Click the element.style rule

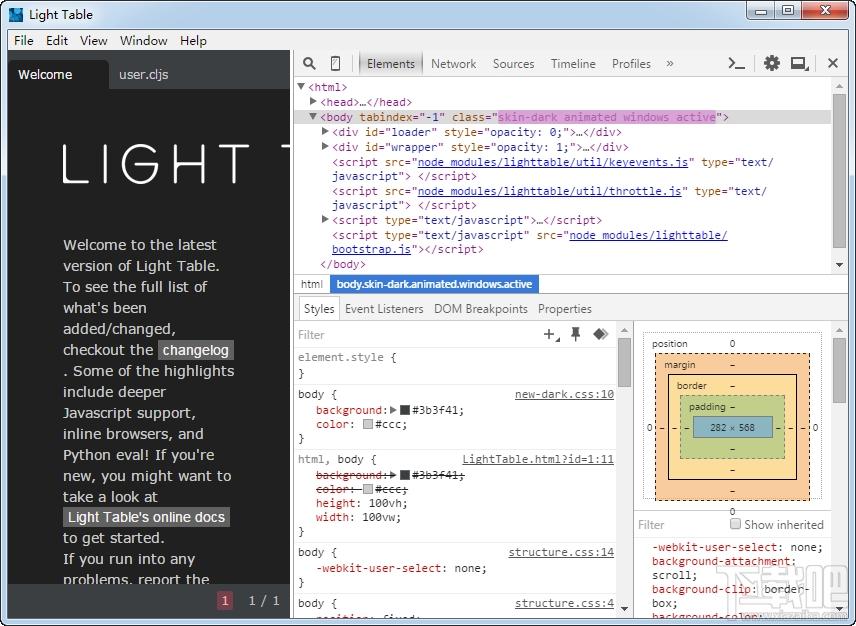tap(347, 357)
